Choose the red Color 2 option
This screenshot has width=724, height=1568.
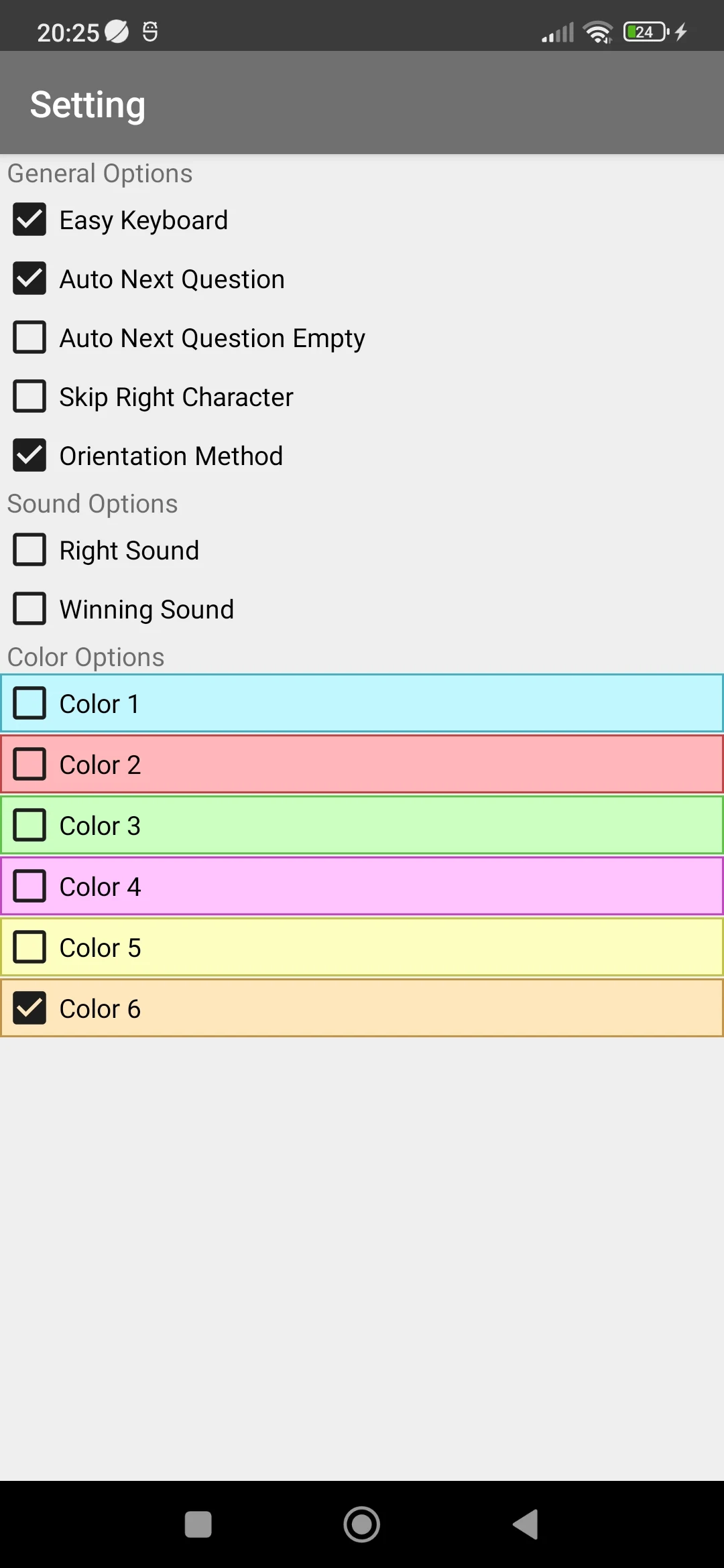[362, 765]
